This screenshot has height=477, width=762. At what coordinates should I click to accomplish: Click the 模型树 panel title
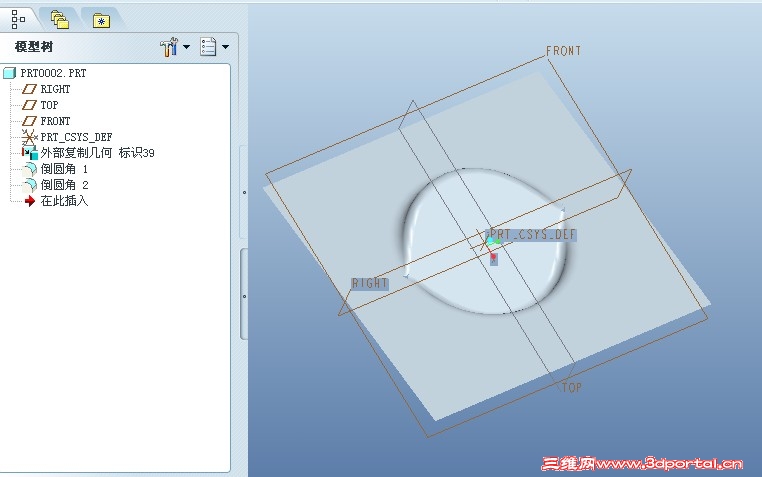tap(34, 47)
